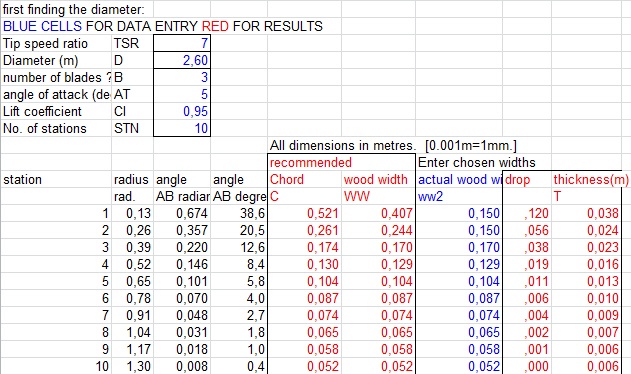Click station 4 actual wood width 0,129
This screenshot has height=374, width=631.
coord(459,264)
